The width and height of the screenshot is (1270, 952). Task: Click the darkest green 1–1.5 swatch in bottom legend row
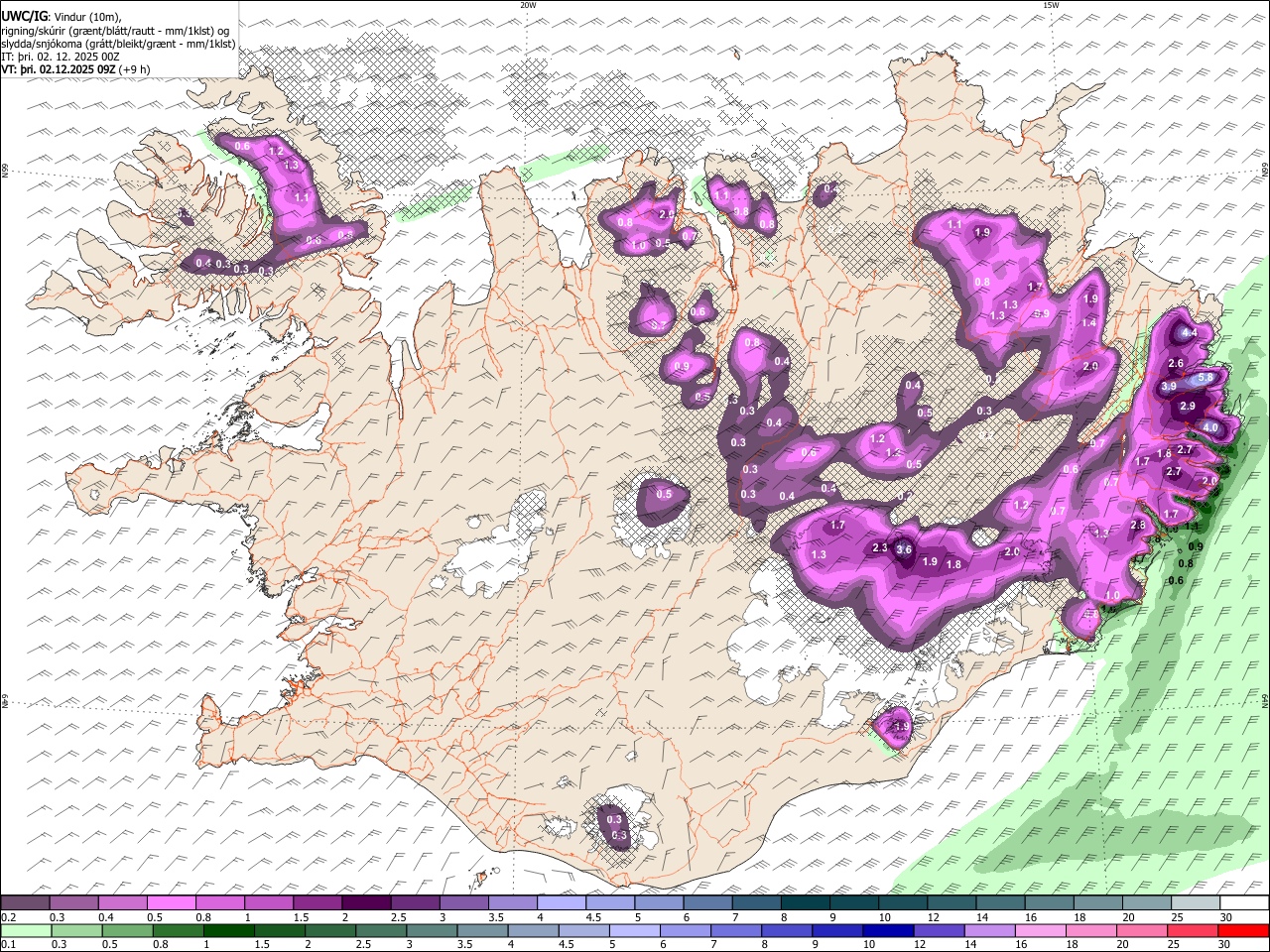click(x=229, y=930)
